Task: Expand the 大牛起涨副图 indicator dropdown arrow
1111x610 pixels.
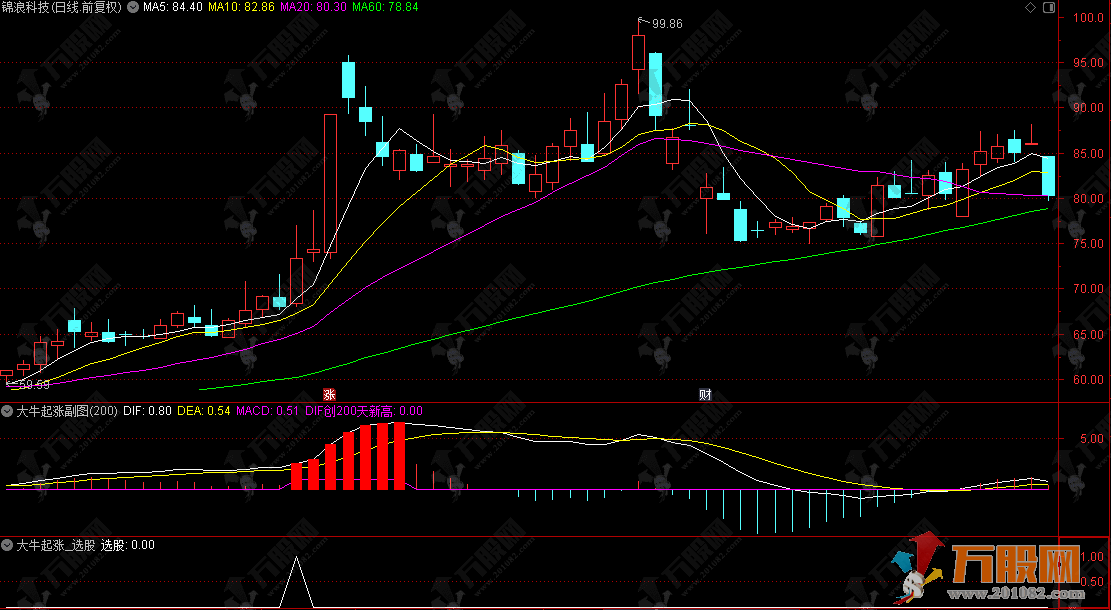Action: (x=8, y=410)
